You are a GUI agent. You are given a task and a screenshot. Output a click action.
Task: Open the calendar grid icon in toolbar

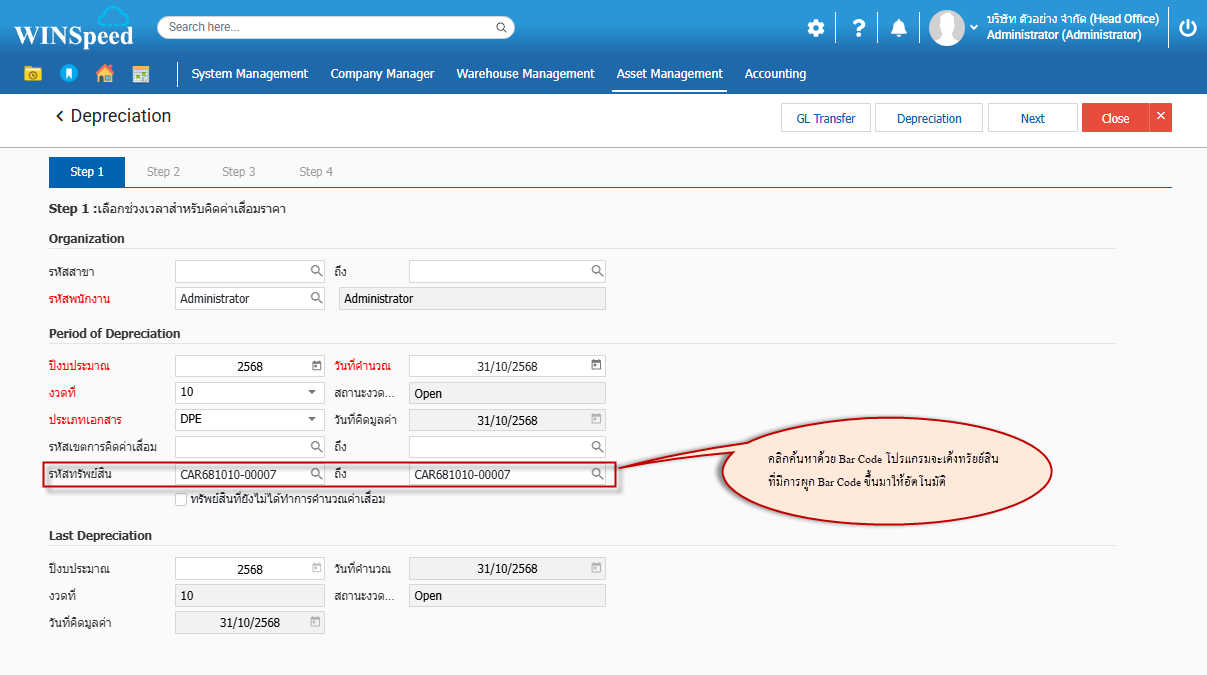point(140,74)
